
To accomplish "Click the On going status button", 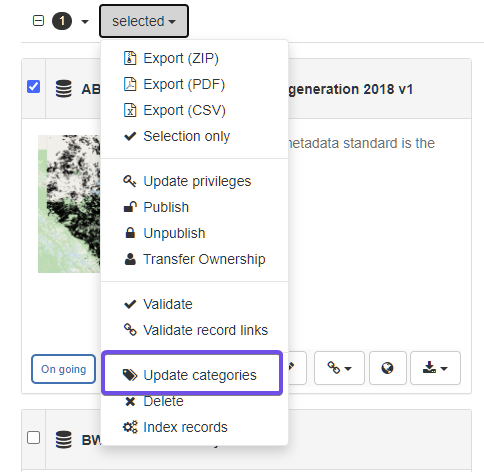I will coord(64,369).
